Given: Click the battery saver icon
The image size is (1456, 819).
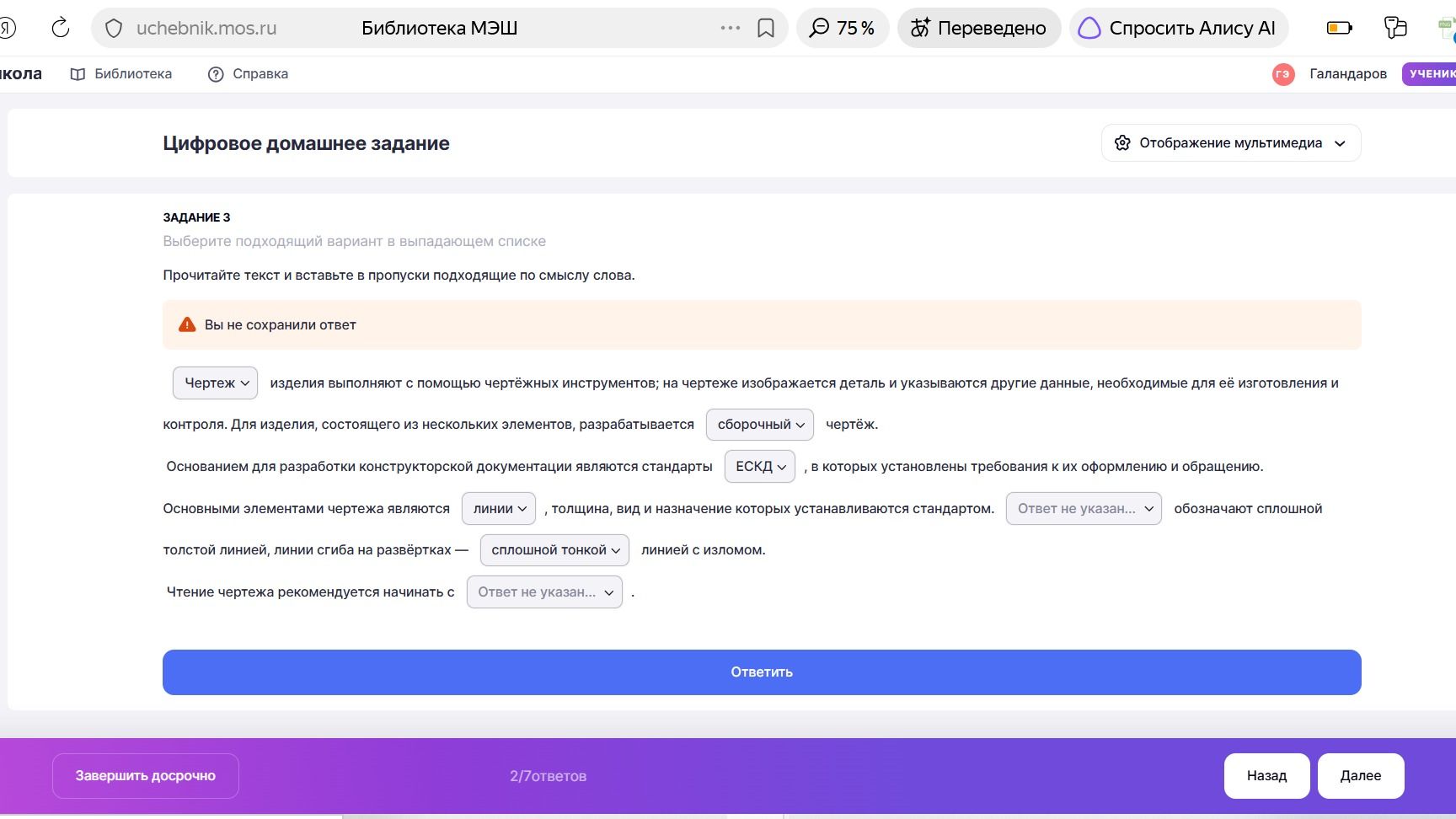Looking at the screenshot, I should click(x=1339, y=28).
